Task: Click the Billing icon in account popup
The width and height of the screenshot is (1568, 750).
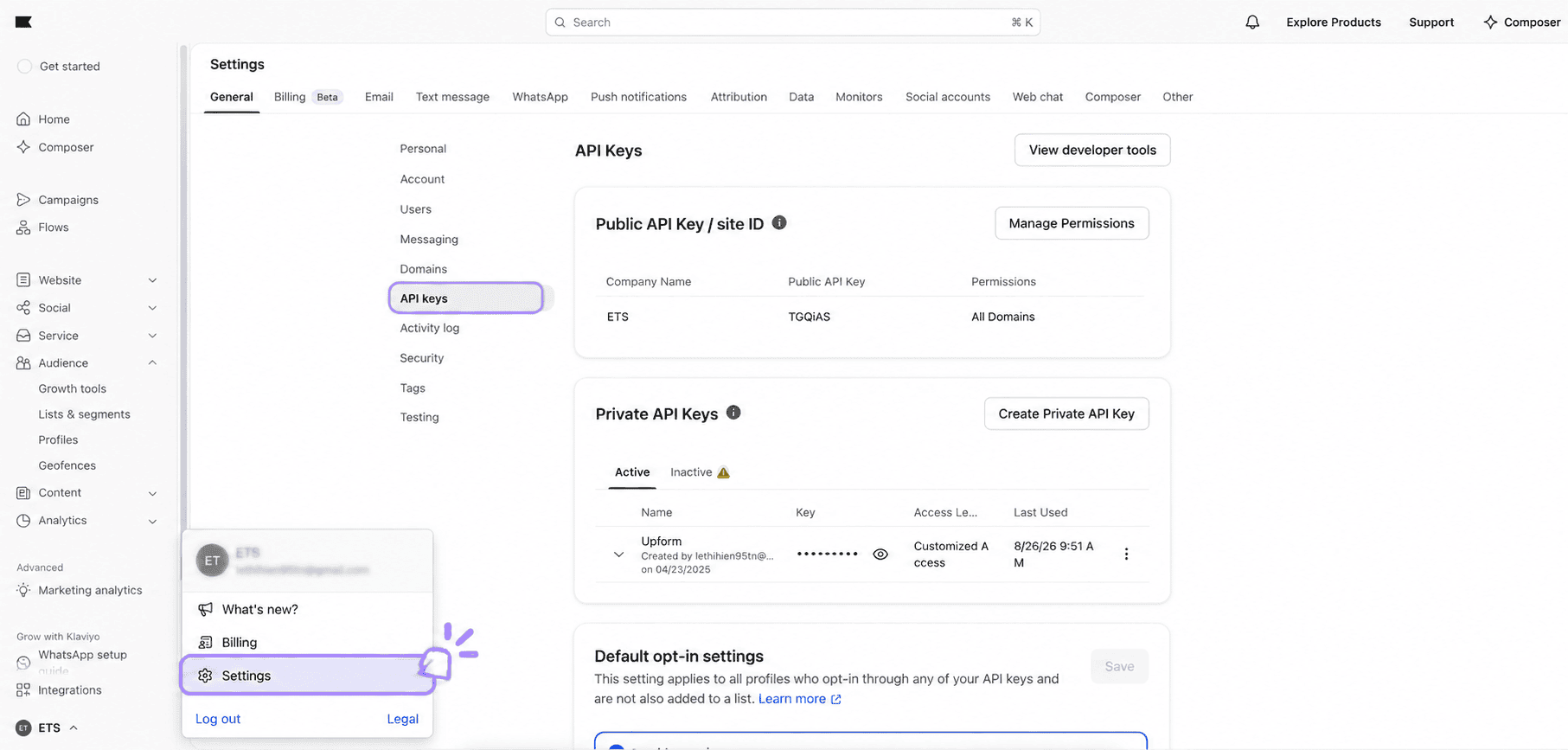Action: pyautogui.click(x=205, y=642)
